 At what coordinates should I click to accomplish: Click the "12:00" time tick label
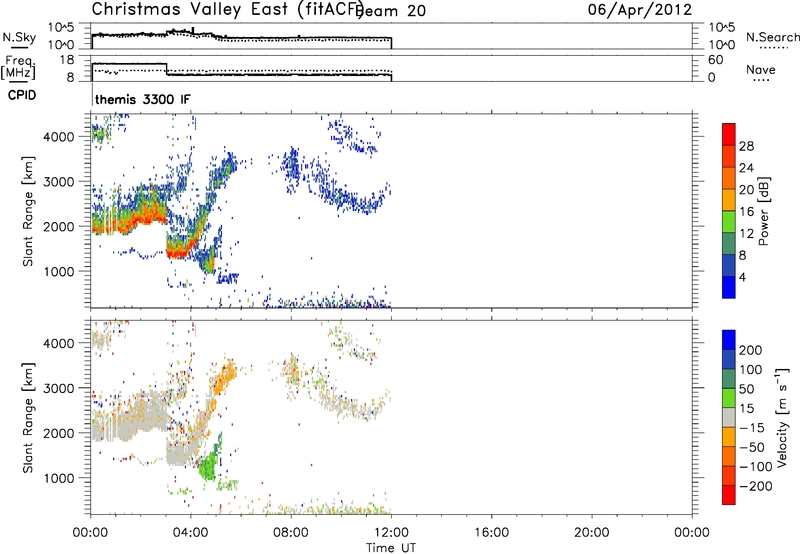(x=391, y=533)
